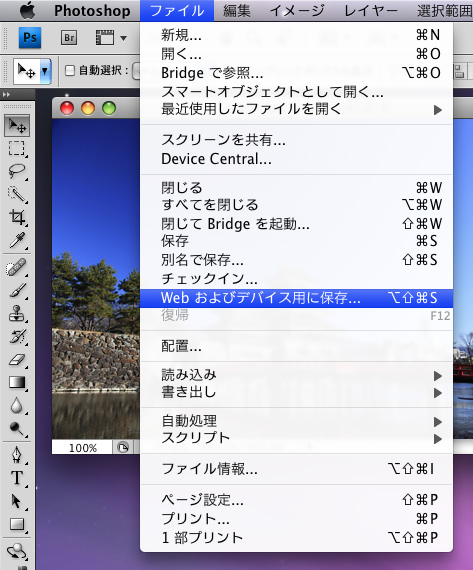473x570 pixels.
Task: Select the Gradient tool
Action: [17, 382]
